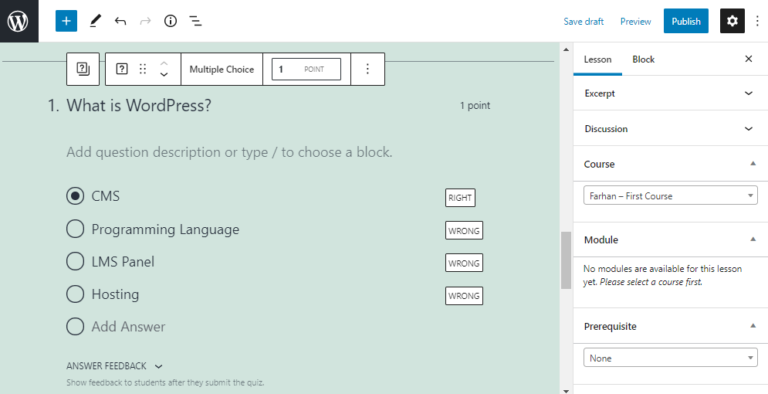Click the question title What is WordPress?
Image resolution: width=768 pixels, height=394 pixels.
pos(139,105)
